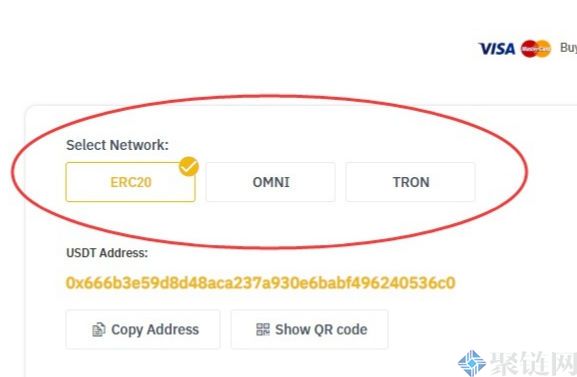Click the red oval annotation outline

270,96
